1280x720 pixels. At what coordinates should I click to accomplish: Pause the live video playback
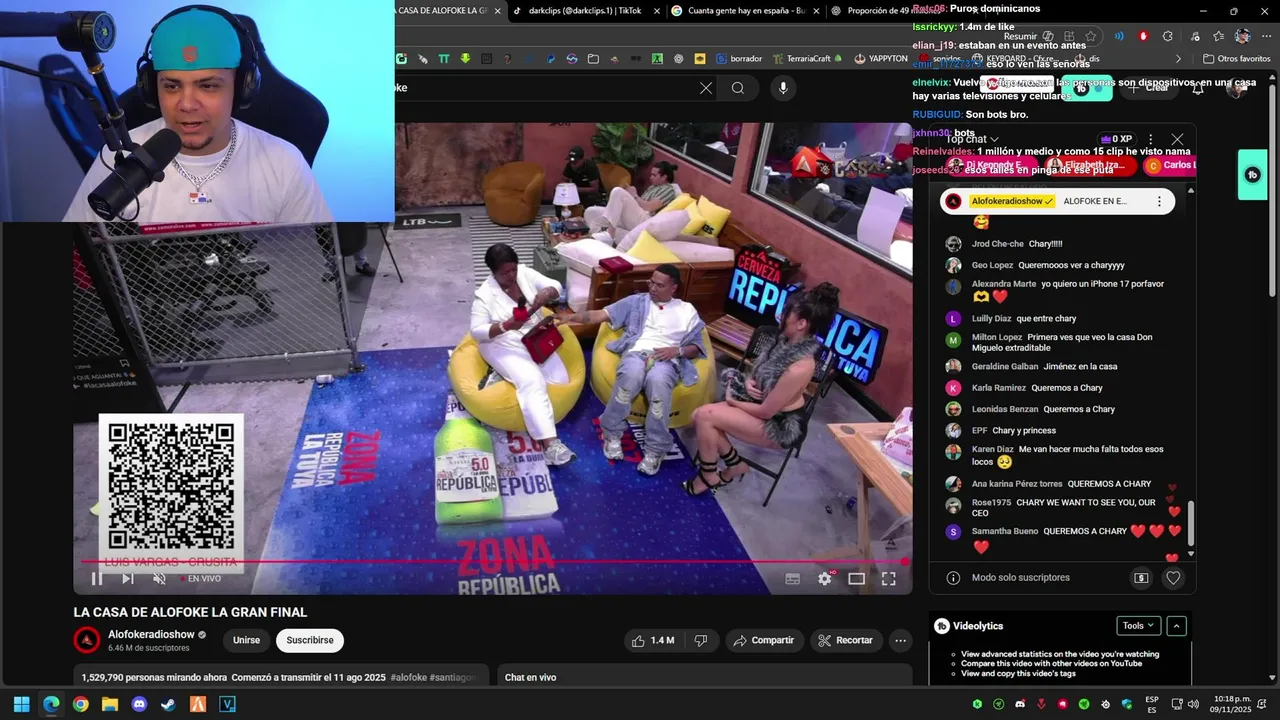tap(97, 578)
